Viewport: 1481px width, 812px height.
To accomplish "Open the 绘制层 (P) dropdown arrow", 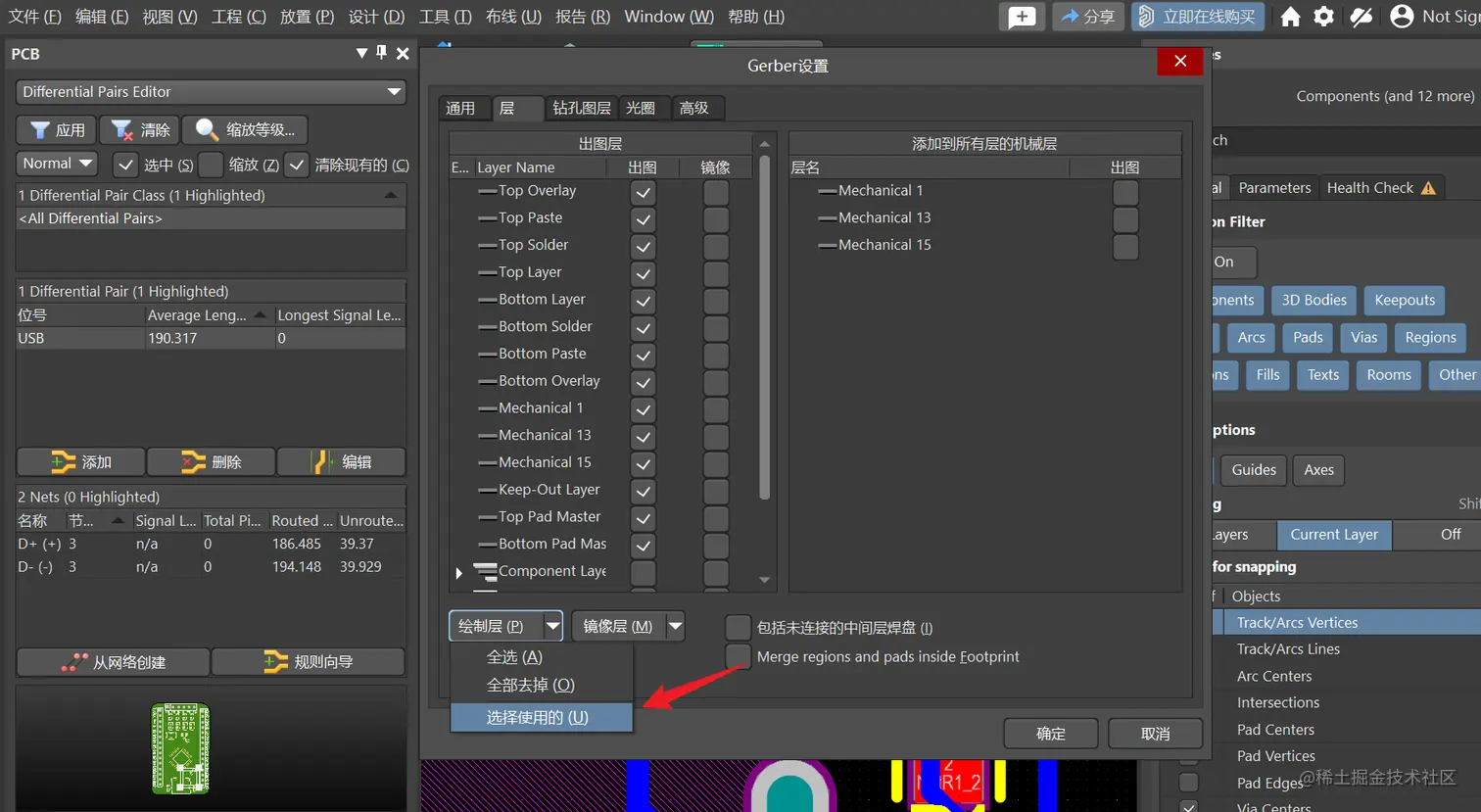I will [553, 626].
